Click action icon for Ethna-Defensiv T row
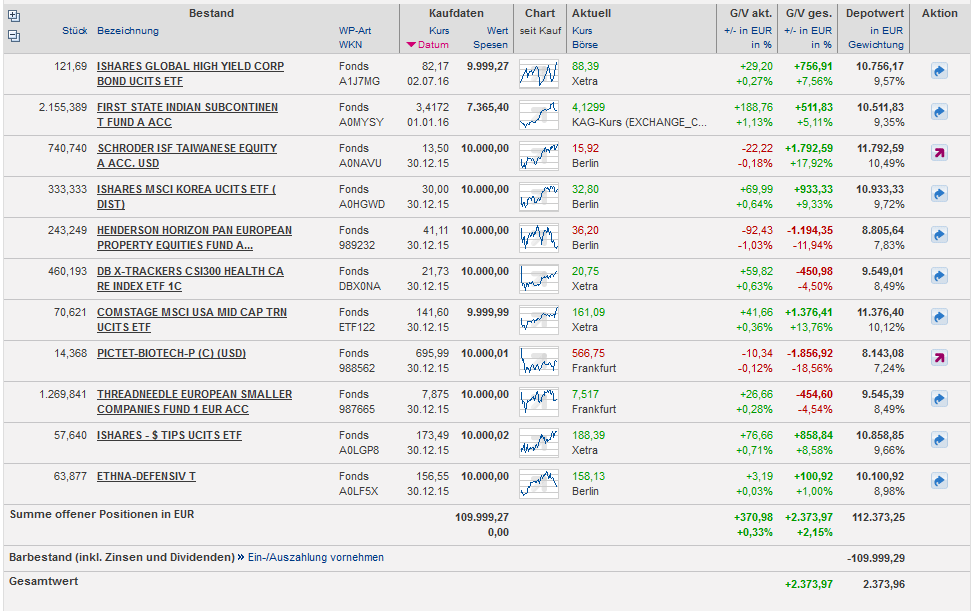Viewport: 971px width, 611px height. [x=939, y=482]
